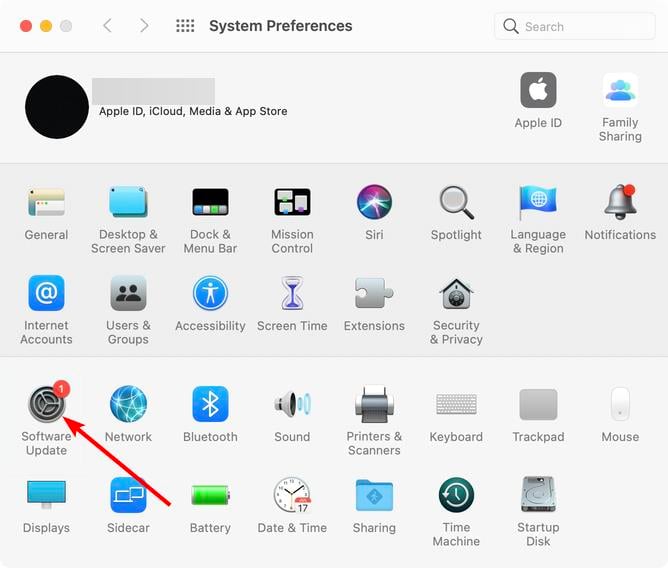Minimize the System Preferences window

point(46,26)
